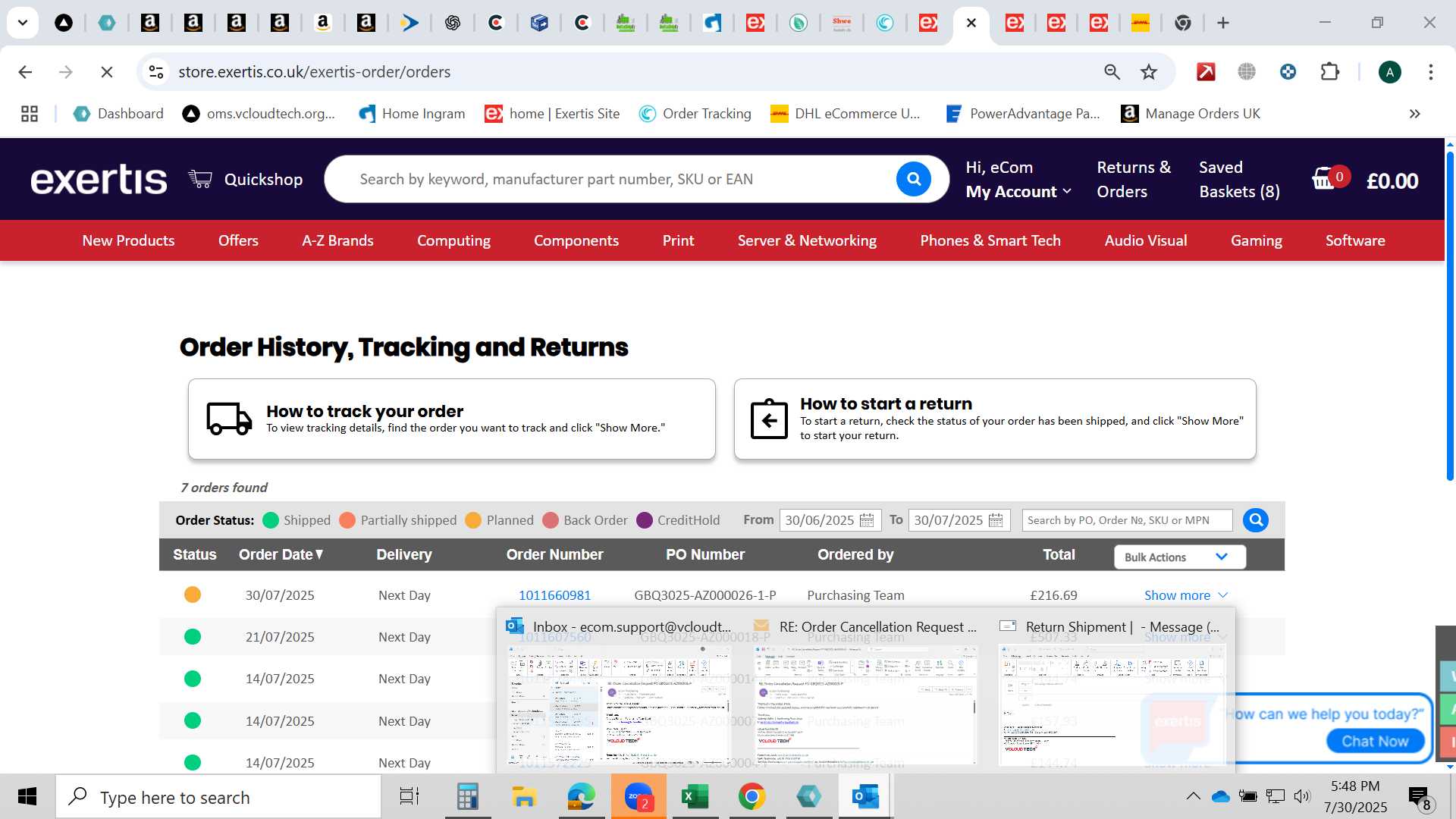The height and width of the screenshot is (819, 1456).
Task: Open Zoom from the taskbar
Action: point(639,797)
